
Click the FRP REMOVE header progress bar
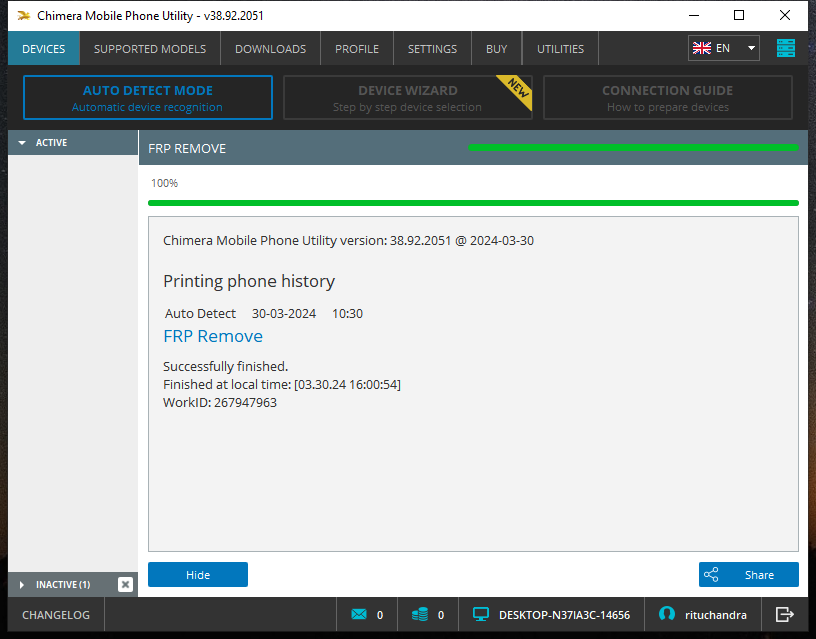(x=633, y=147)
